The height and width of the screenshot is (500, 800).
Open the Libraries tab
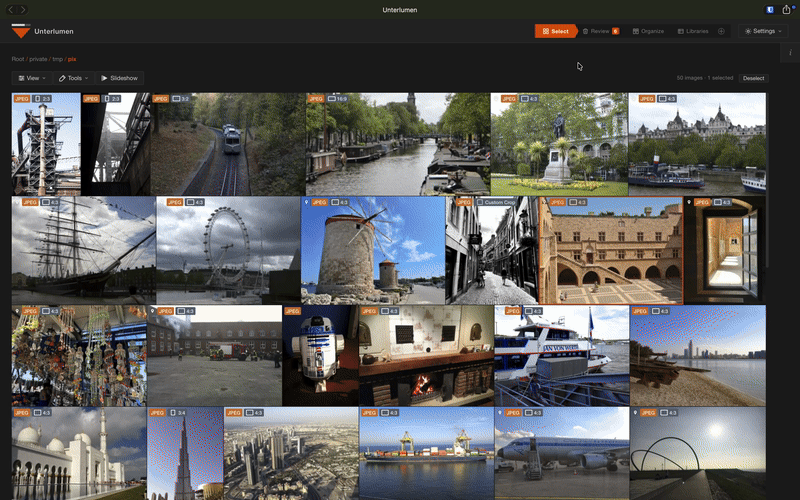point(693,31)
